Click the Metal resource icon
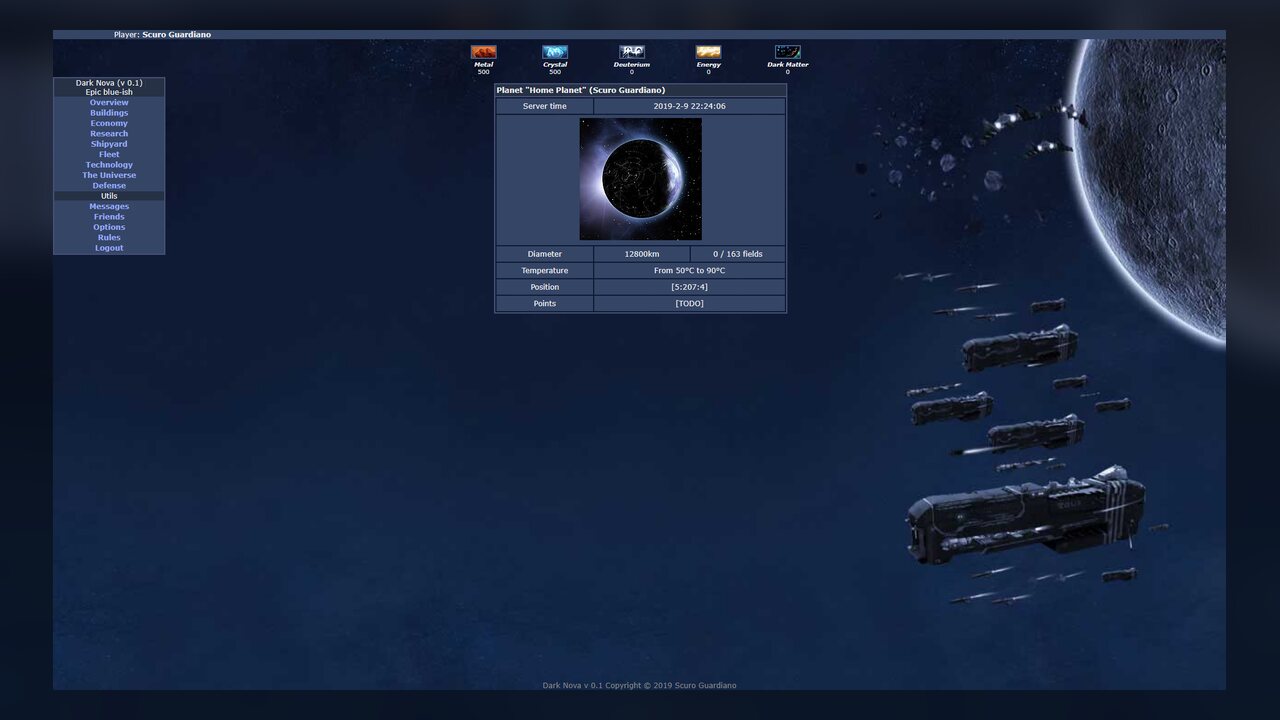This screenshot has height=720, width=1280. click(x=483, y=52)
